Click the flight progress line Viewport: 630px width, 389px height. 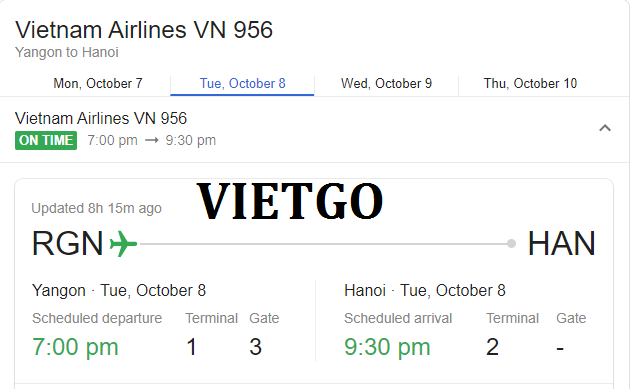[x=323, y=244]
